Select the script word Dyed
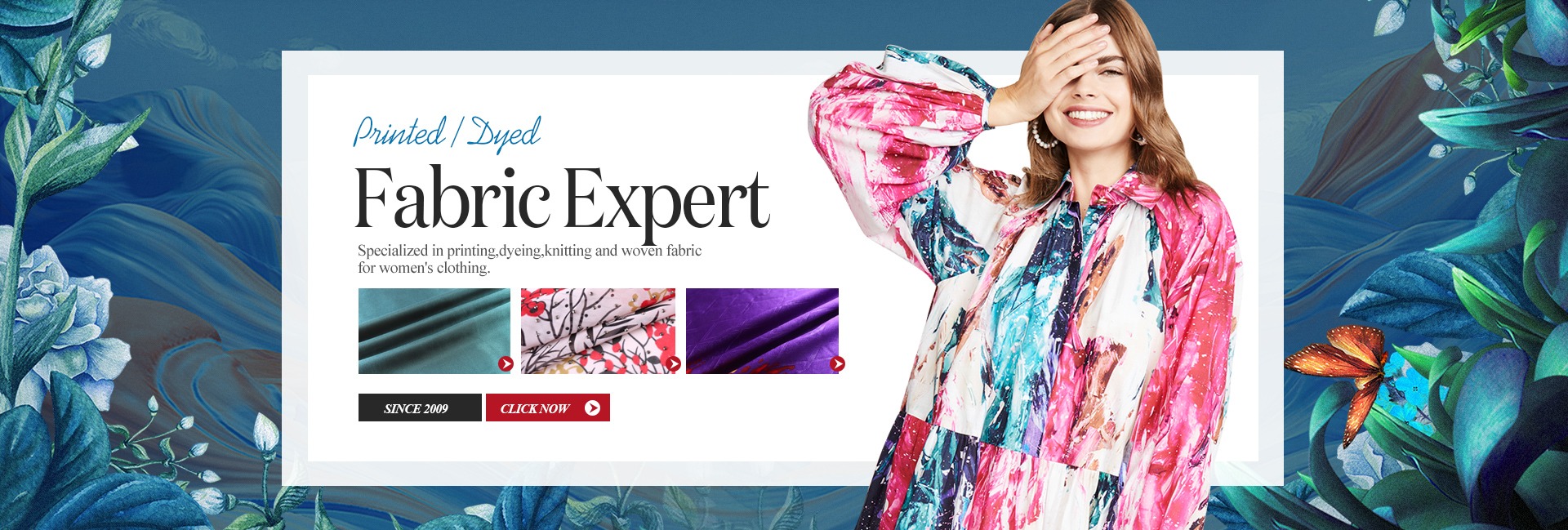 click(504, 135)
